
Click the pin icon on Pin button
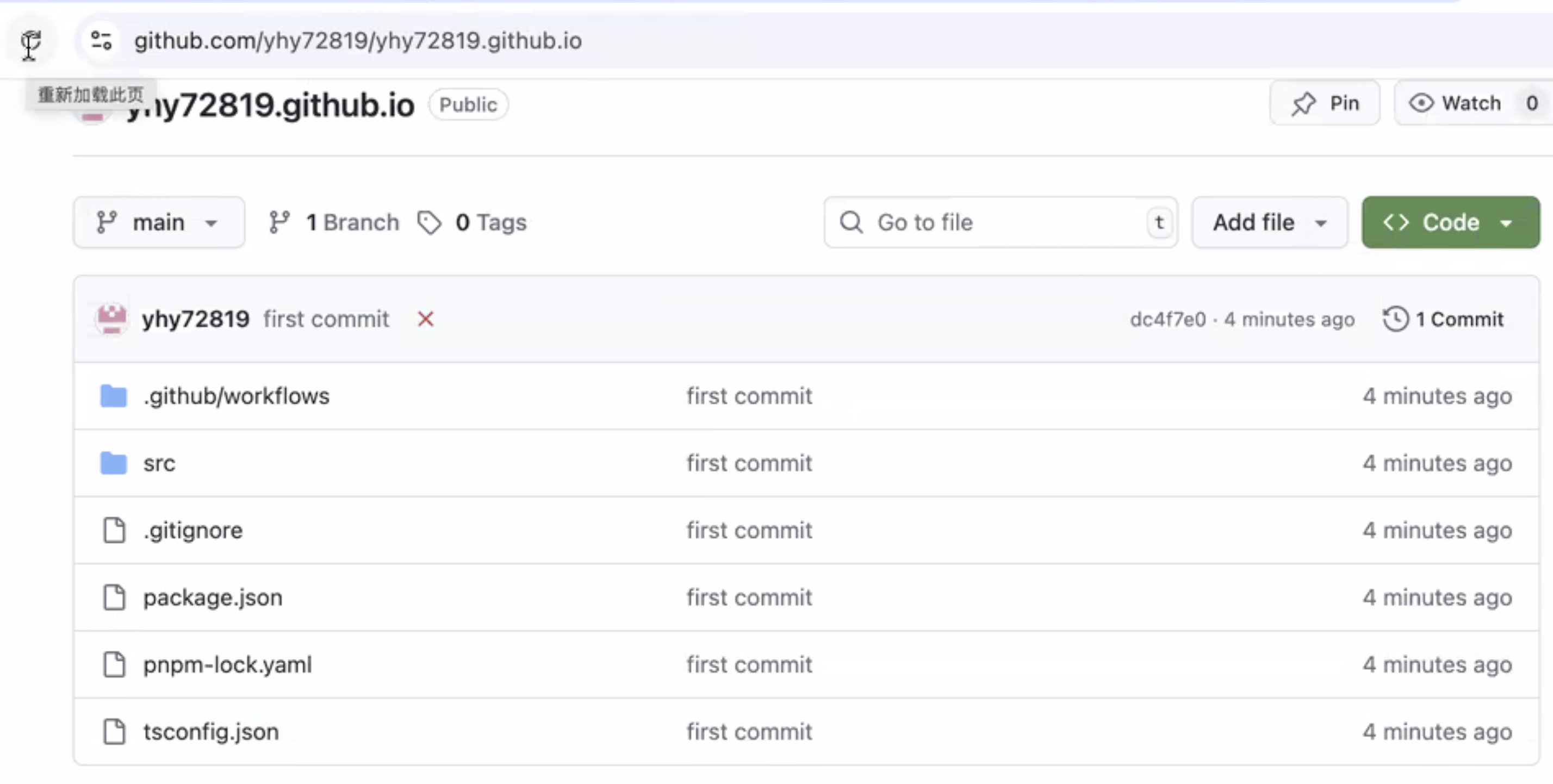click(x=1303, y=104)
